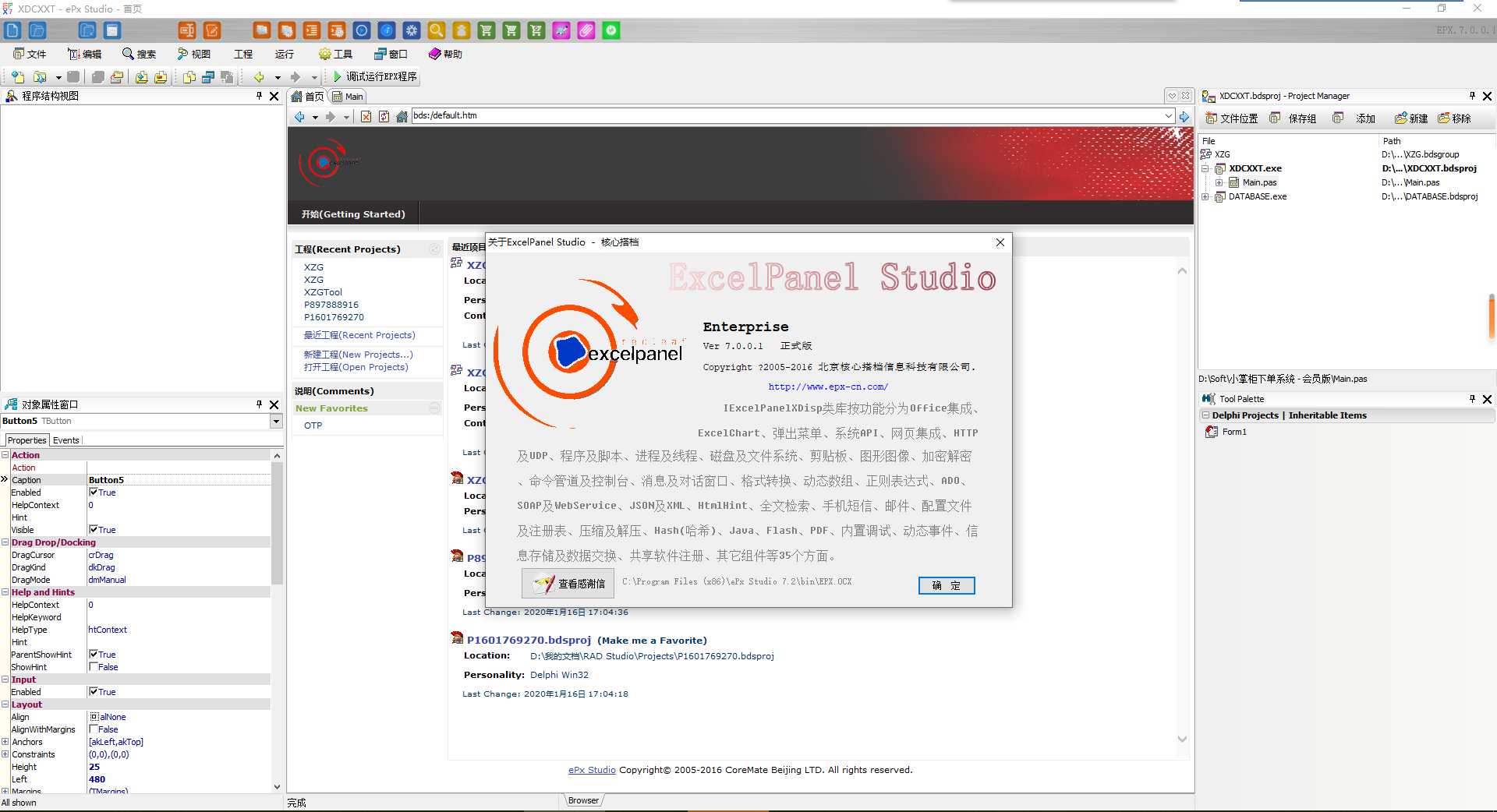Click the yellow stamp icon in top toolbar

pyautogui.click(x=462, y=30)
